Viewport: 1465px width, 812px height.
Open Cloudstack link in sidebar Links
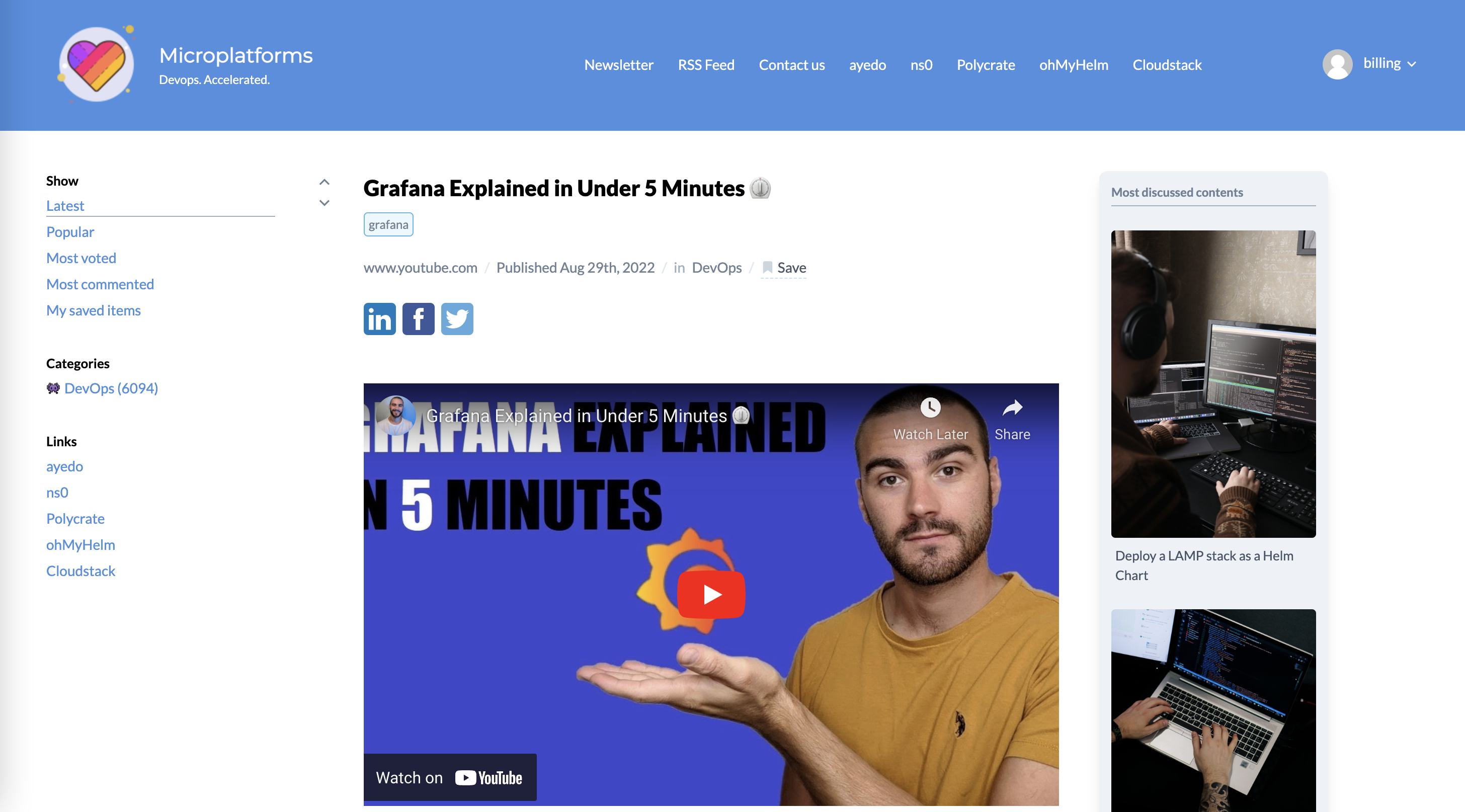pyautogui.click(x=80, y=571)
